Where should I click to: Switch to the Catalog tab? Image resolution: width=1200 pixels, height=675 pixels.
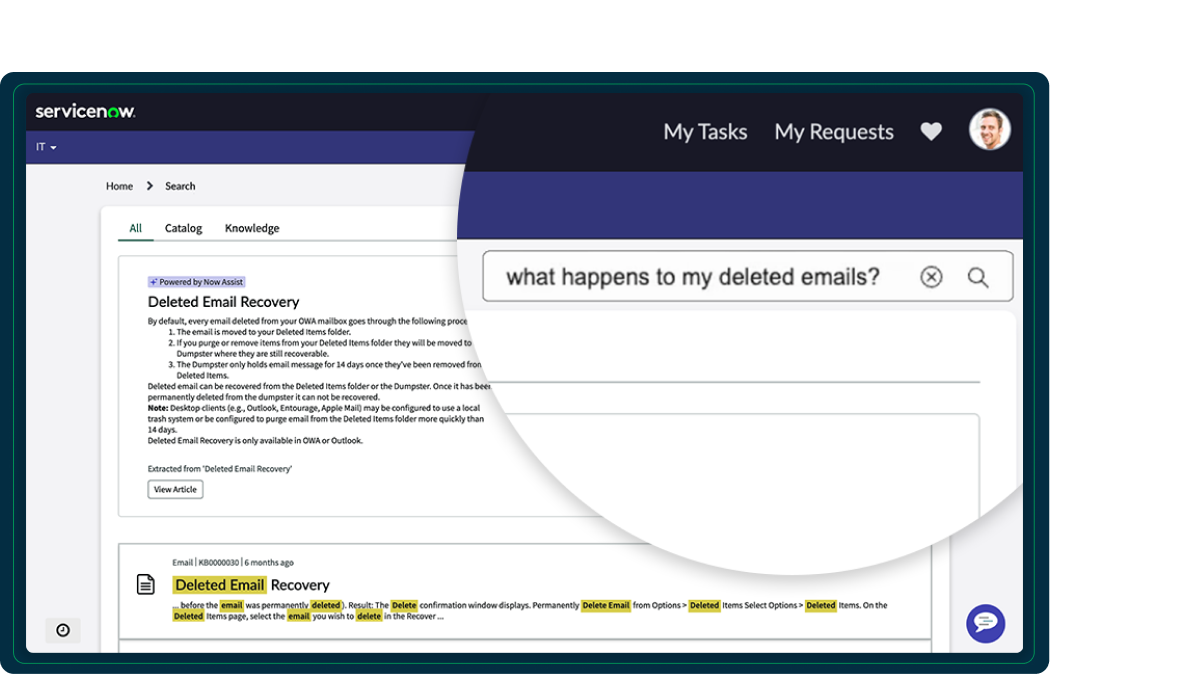[183, 228]
